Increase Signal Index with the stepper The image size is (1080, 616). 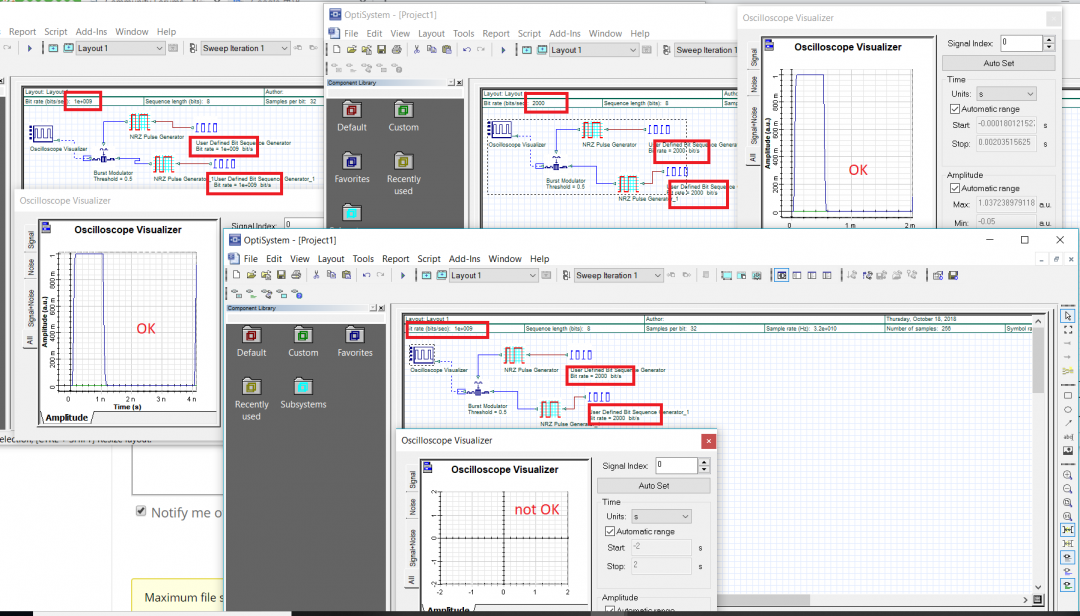point(704,463)
